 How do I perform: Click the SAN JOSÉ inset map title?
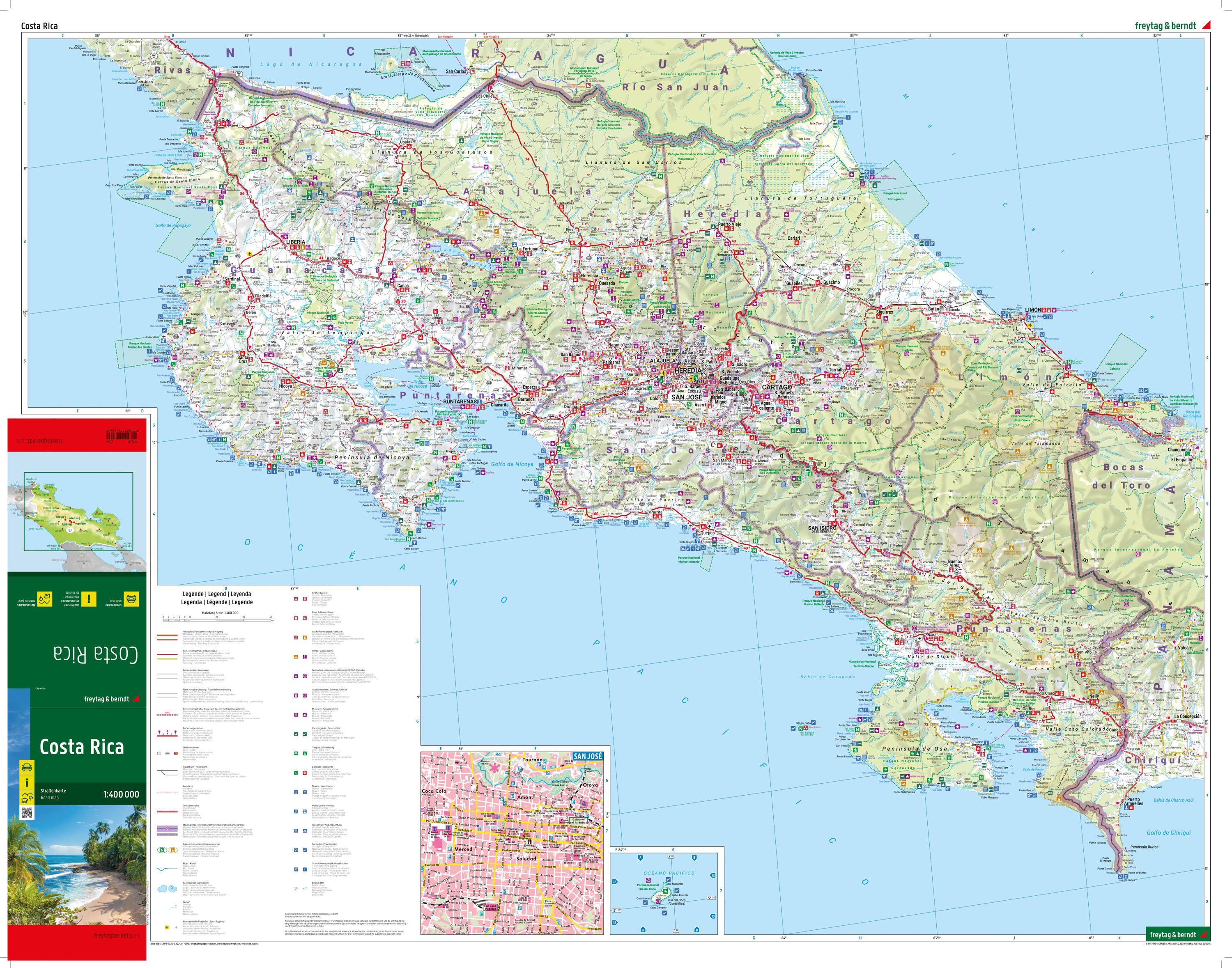click(588, 756)
